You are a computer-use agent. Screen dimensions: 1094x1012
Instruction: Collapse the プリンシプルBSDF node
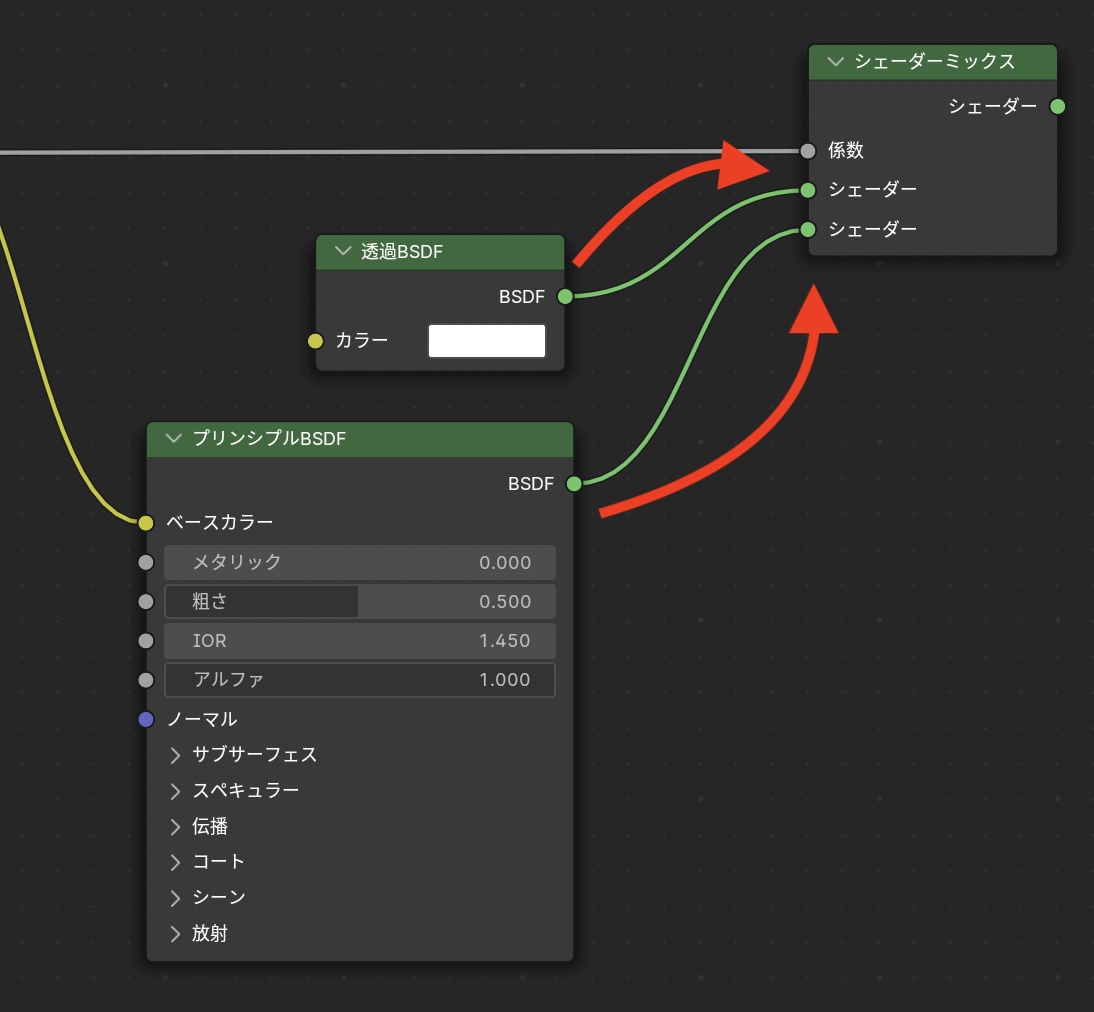175,438
